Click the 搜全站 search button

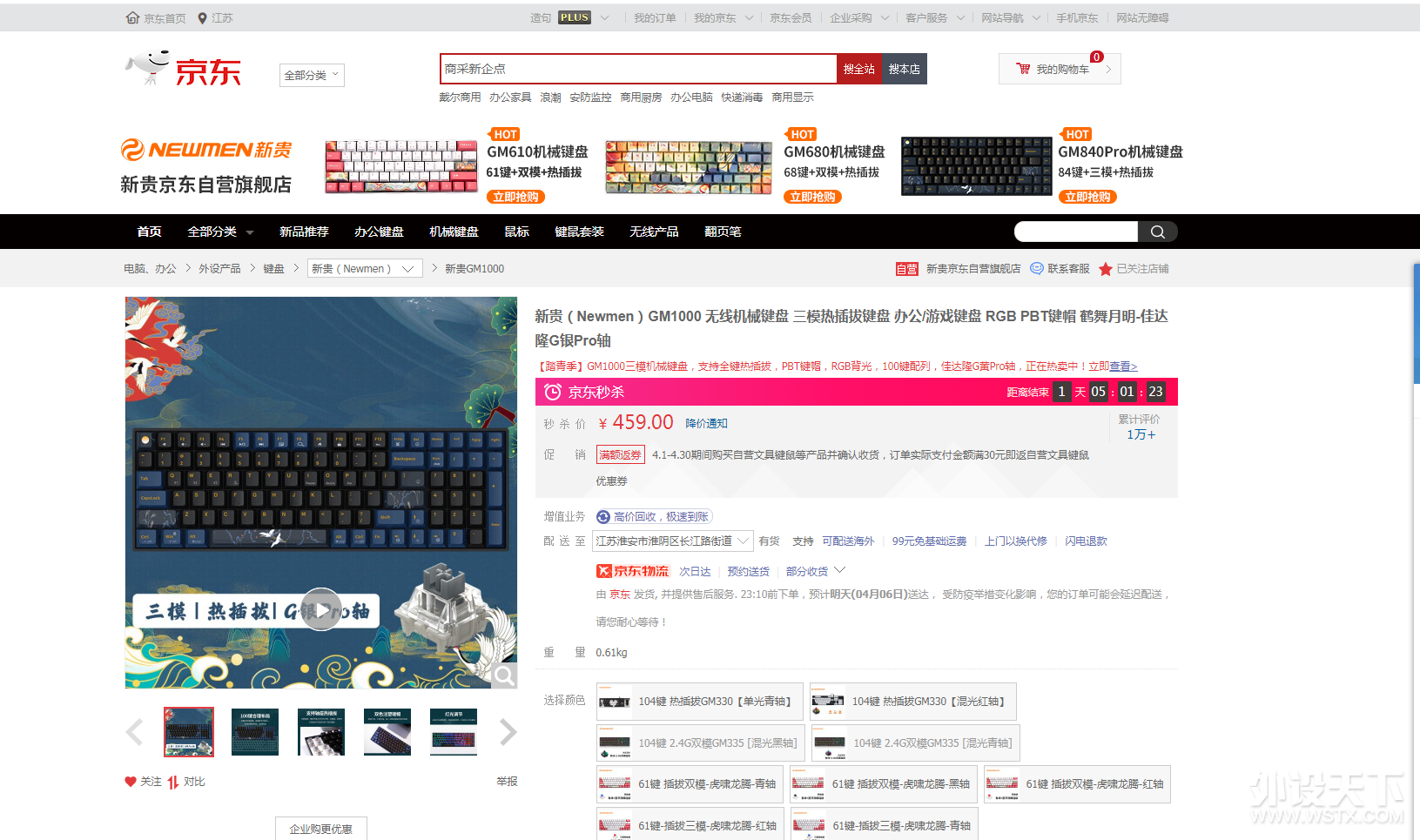(858, 69)
